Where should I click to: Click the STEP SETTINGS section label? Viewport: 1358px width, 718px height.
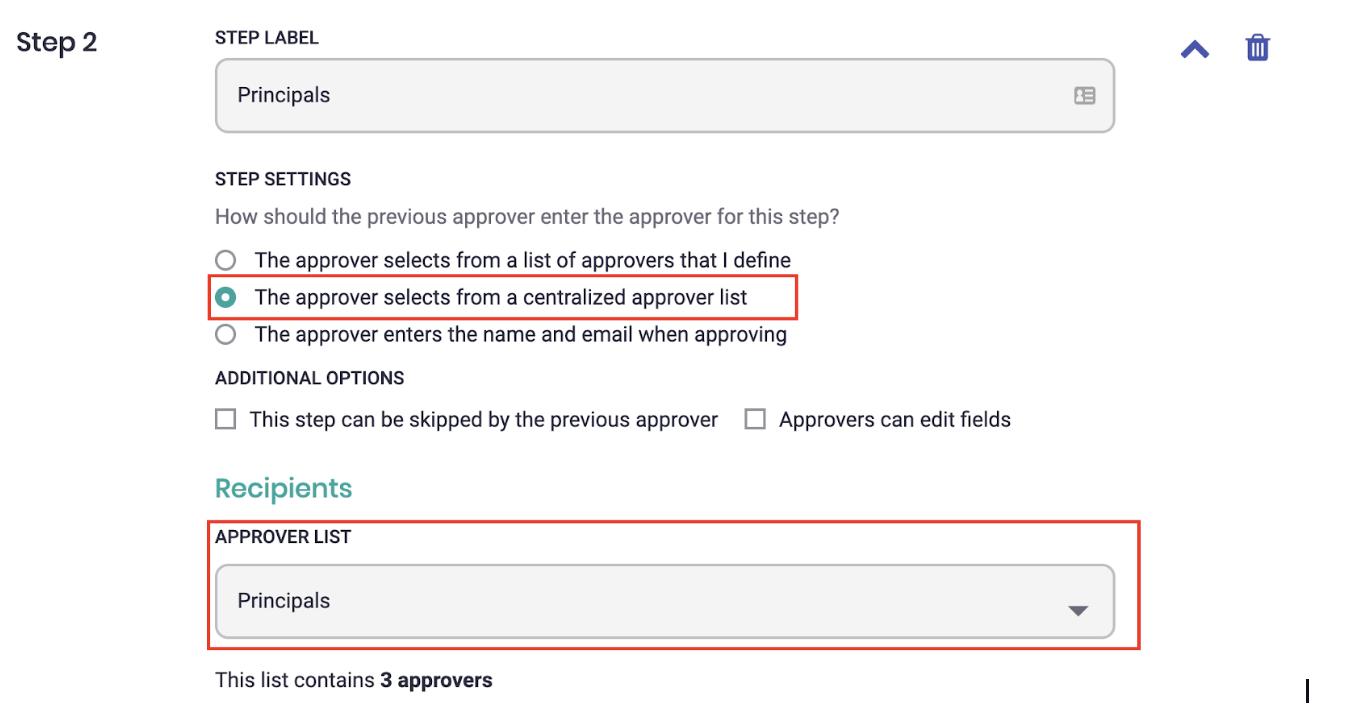[283, 179]
